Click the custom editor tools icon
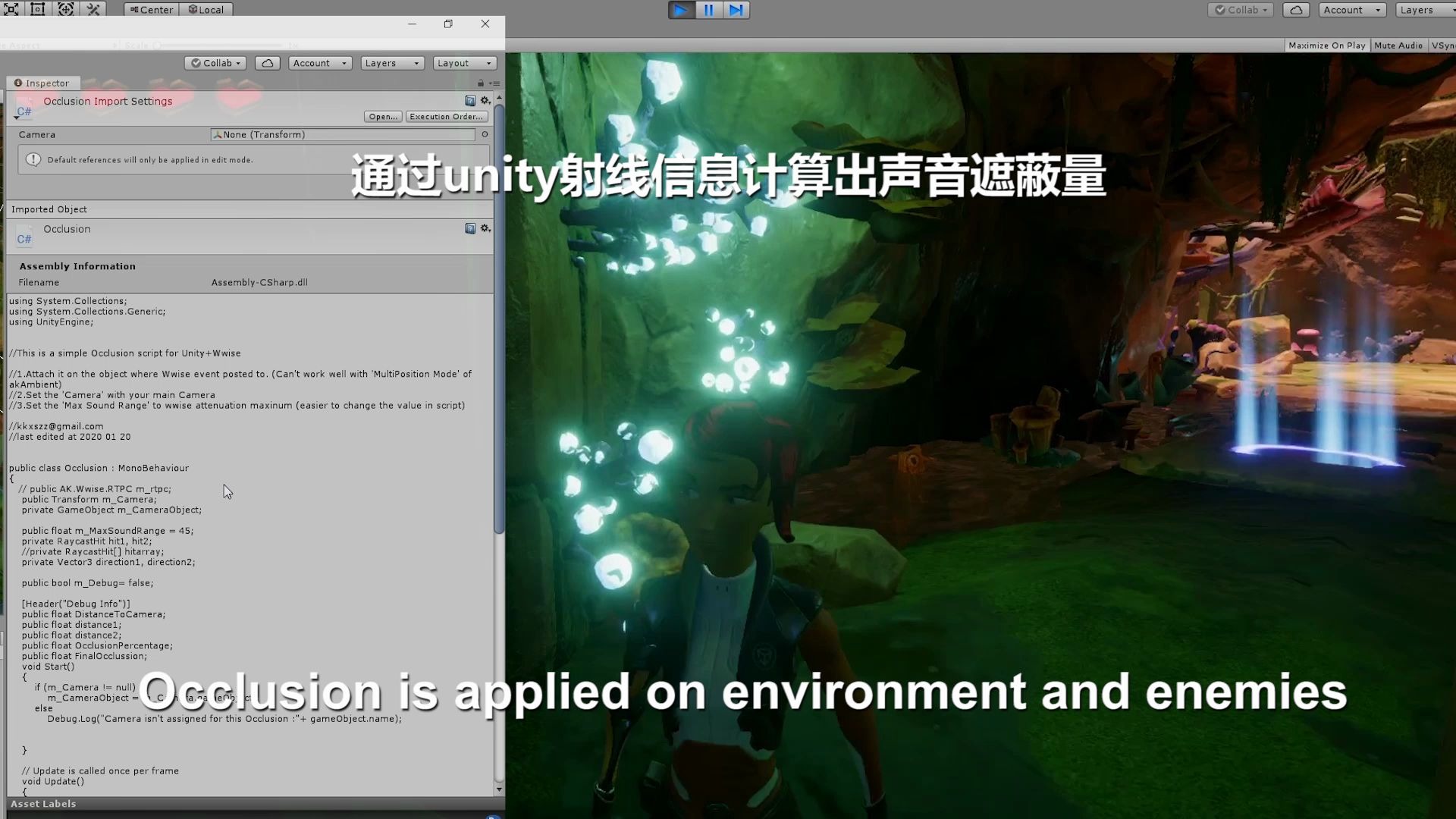Image resolution: width=1456 pixels, height=819 pixels. click(x=94, y=9)
